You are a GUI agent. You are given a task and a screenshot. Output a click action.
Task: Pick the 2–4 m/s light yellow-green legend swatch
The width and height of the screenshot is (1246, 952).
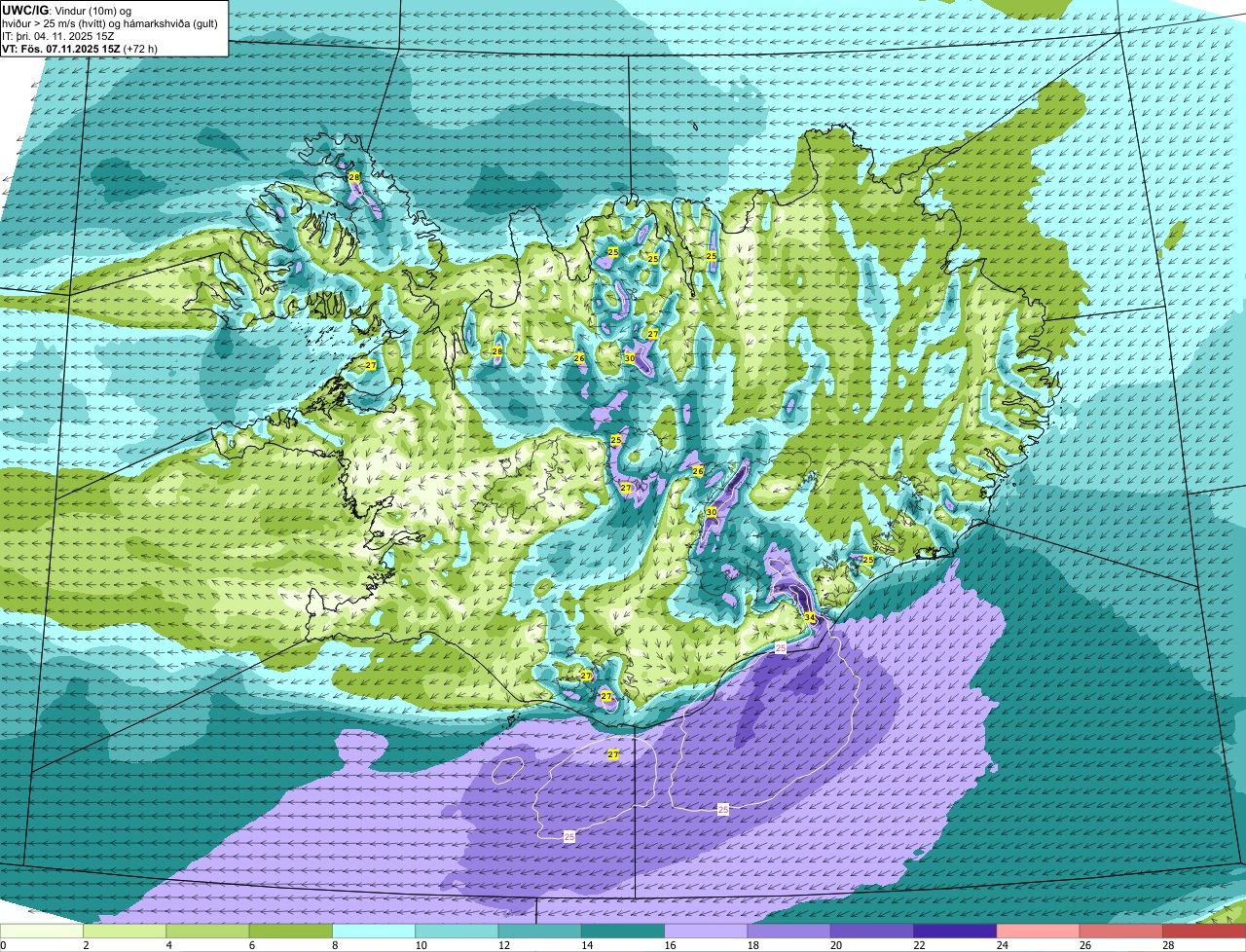[125, 932]
